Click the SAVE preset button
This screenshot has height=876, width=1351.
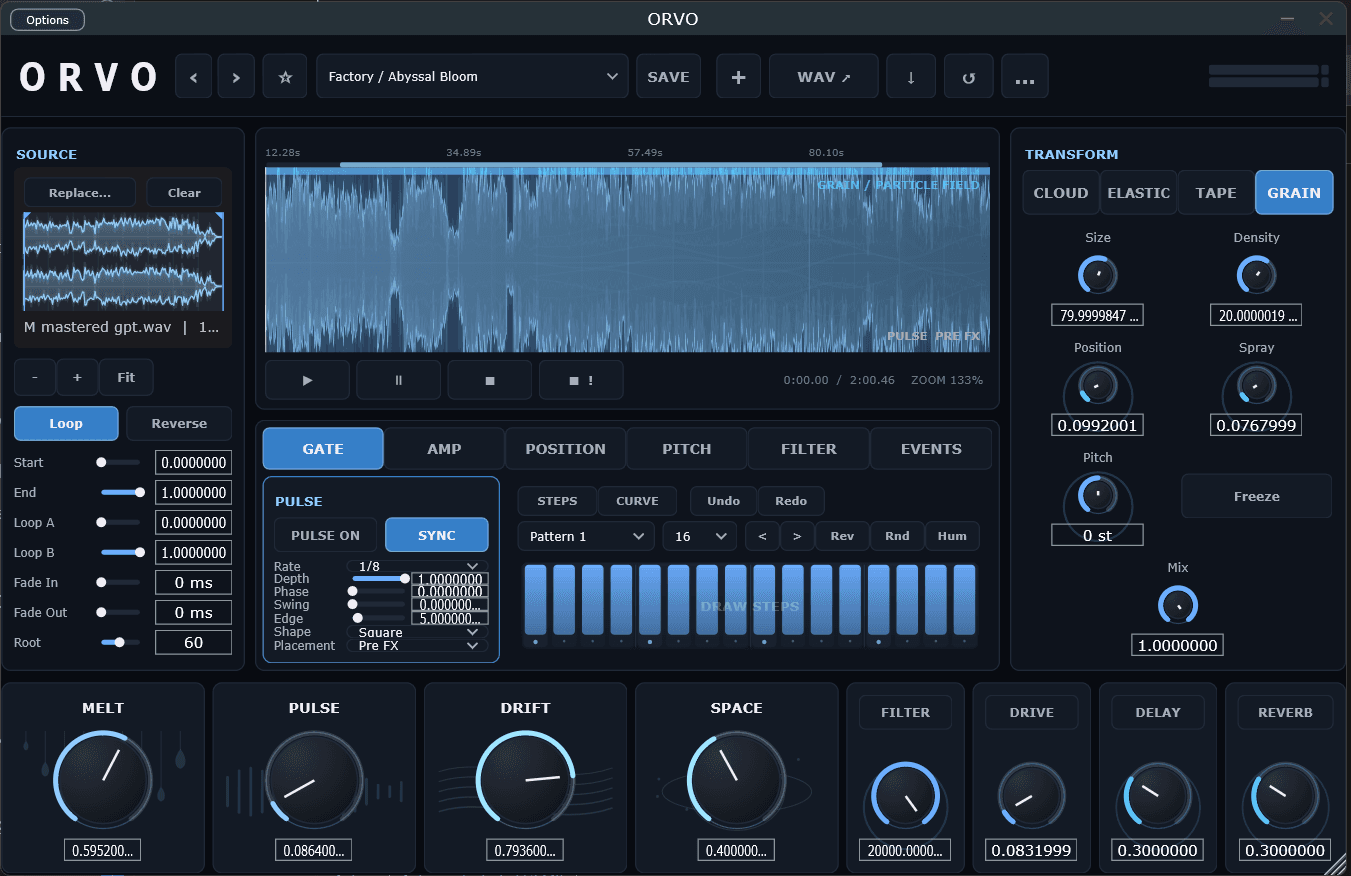(x=668, y=77)
